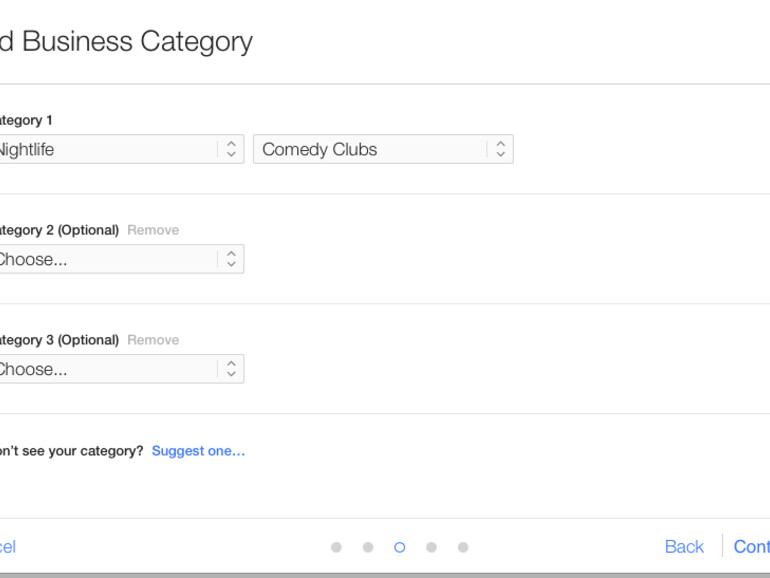The height and width of the screenshot is (578, 770).
Task: Go Back to the previous step
Action: tap(684, 547)
